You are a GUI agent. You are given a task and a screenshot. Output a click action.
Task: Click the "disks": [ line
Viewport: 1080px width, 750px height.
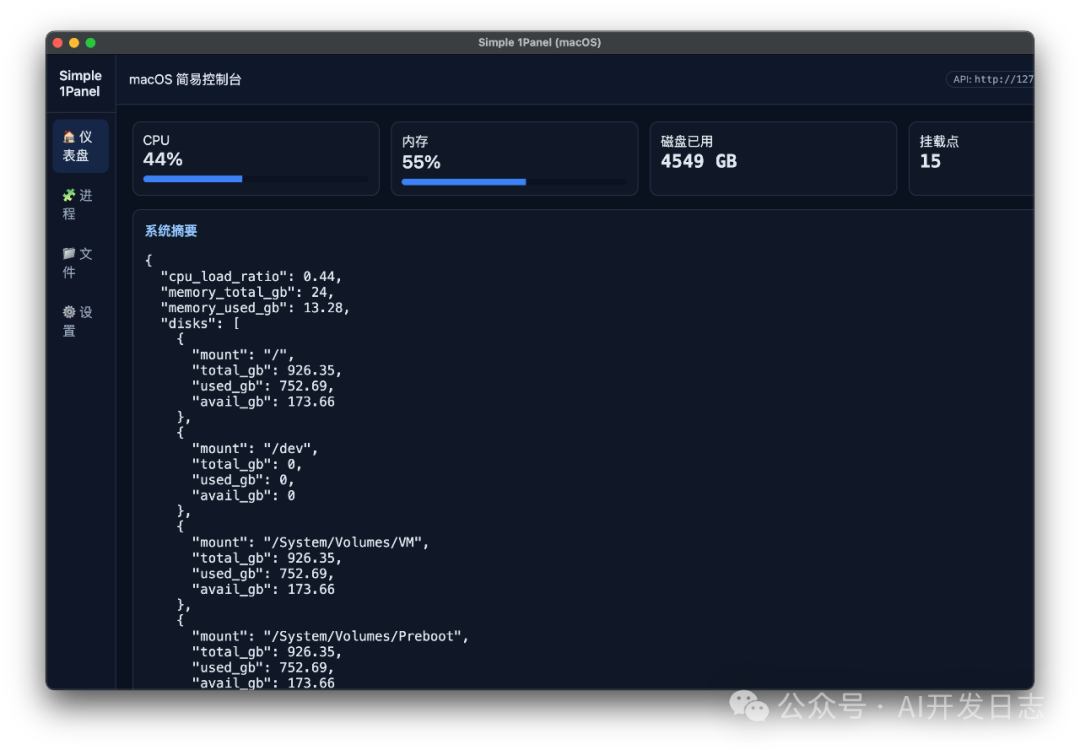tap(200, 323)
